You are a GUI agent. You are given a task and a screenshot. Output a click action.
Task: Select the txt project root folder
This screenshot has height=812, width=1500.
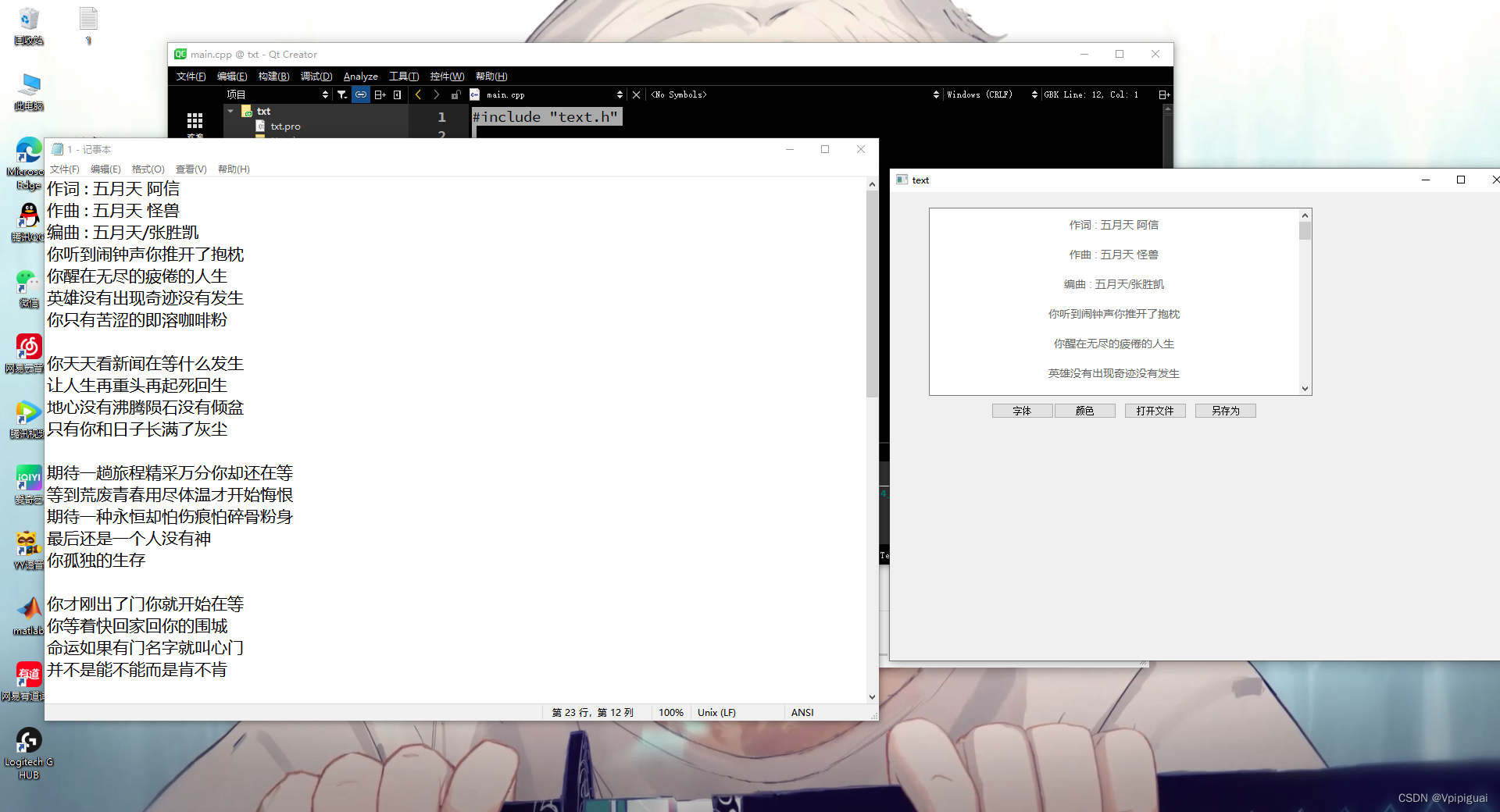(x=256, y=111)
